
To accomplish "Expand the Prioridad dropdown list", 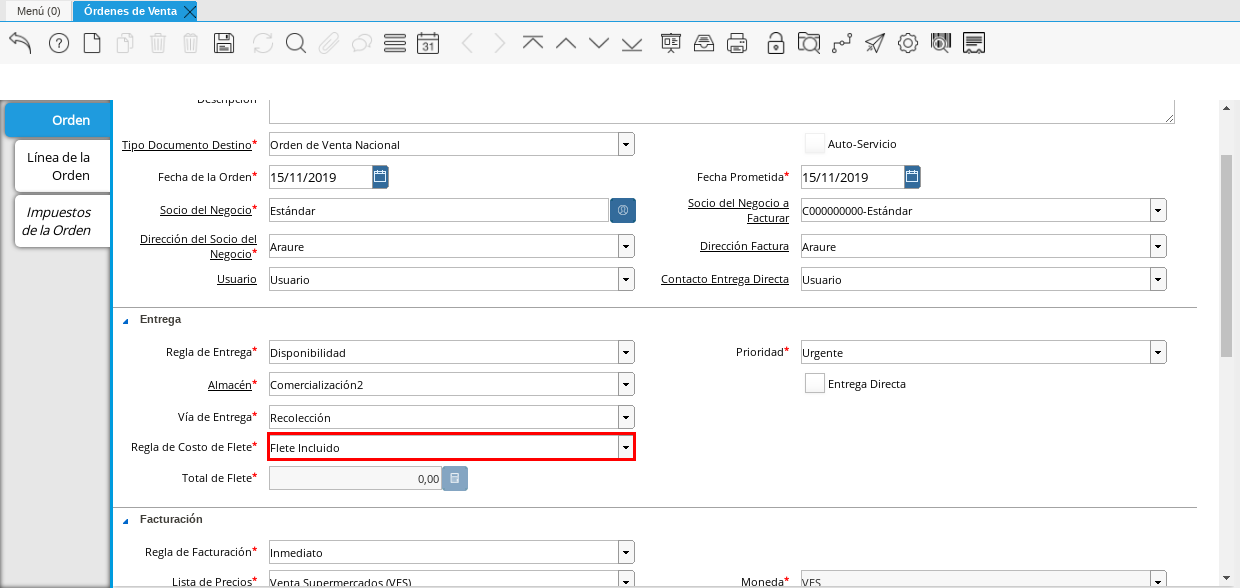I will [1157, 353].
